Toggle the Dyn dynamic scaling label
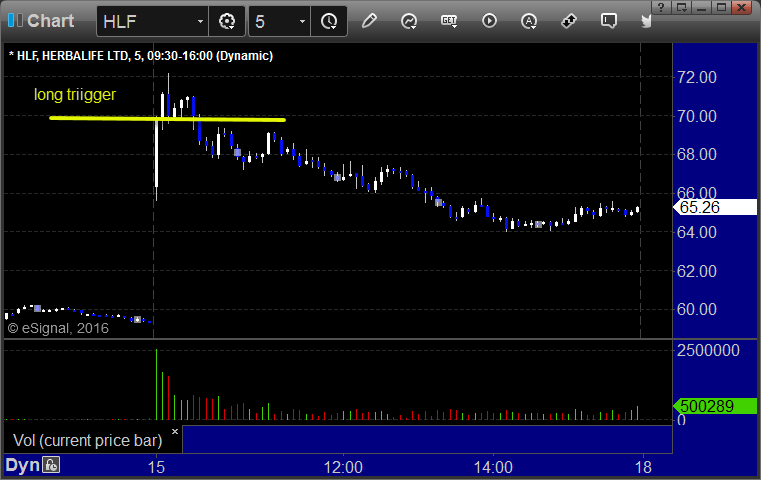The image size is (761, 480). pos(22,465)
